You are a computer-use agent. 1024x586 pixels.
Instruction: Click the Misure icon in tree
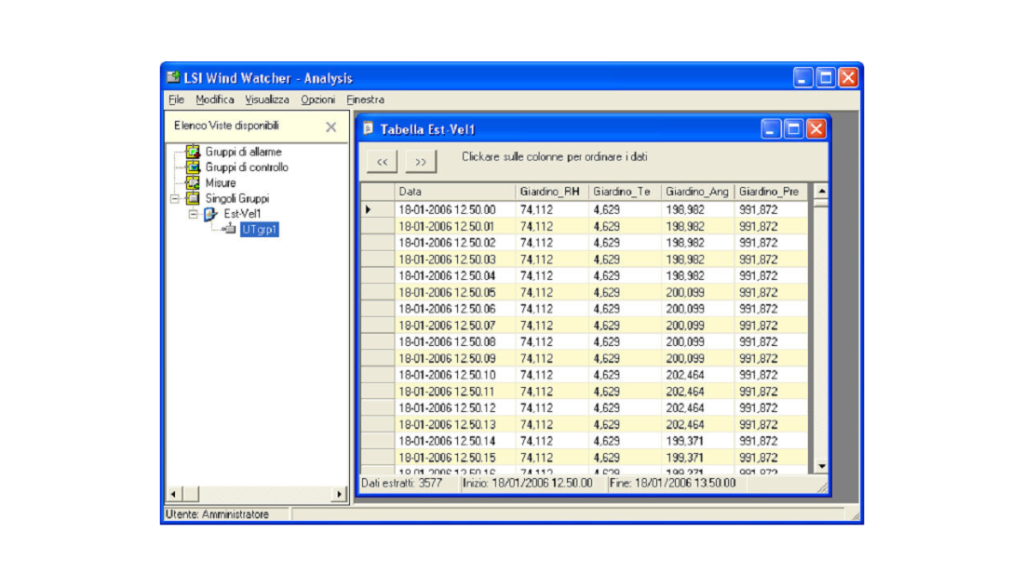(x=193, y=183)
